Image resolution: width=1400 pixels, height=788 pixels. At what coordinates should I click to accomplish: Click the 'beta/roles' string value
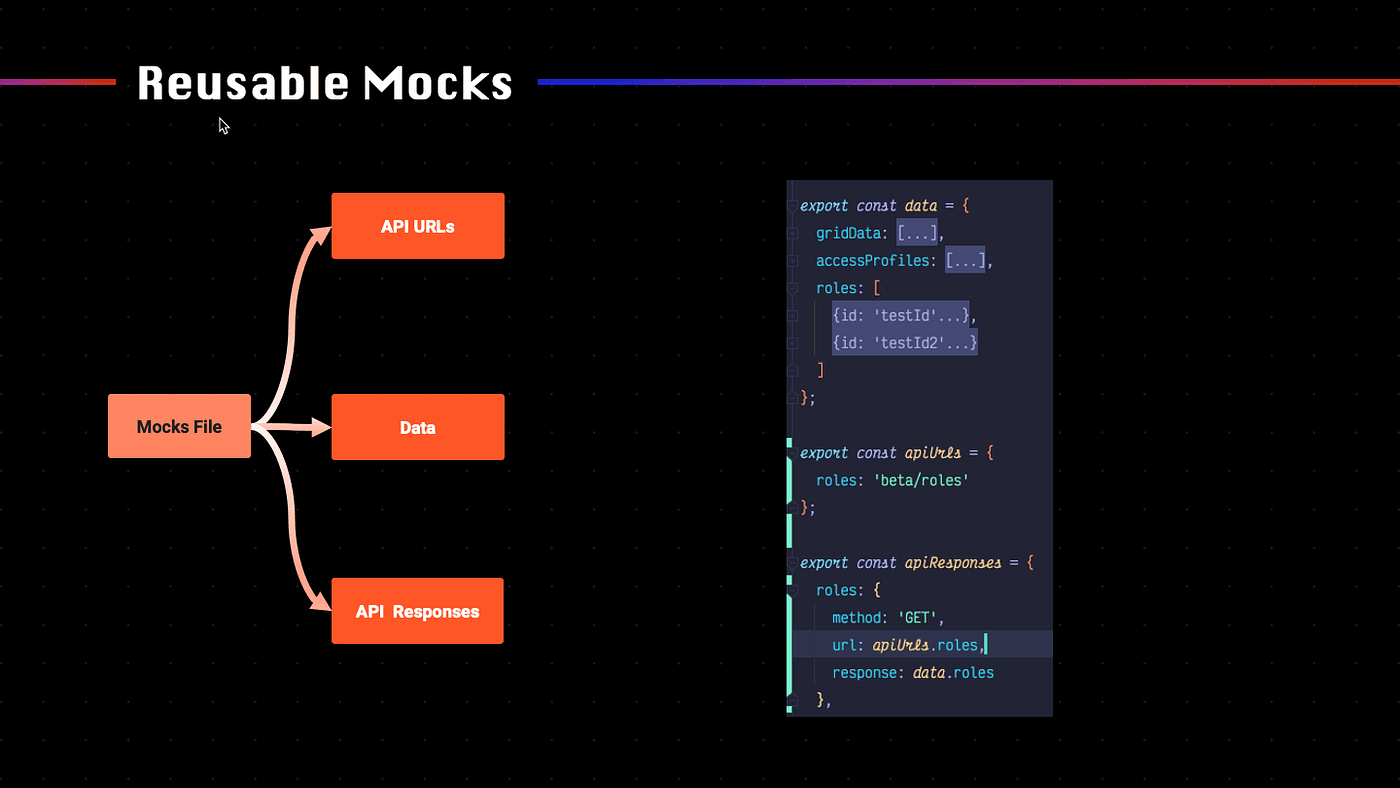click(x=921, y=480)
